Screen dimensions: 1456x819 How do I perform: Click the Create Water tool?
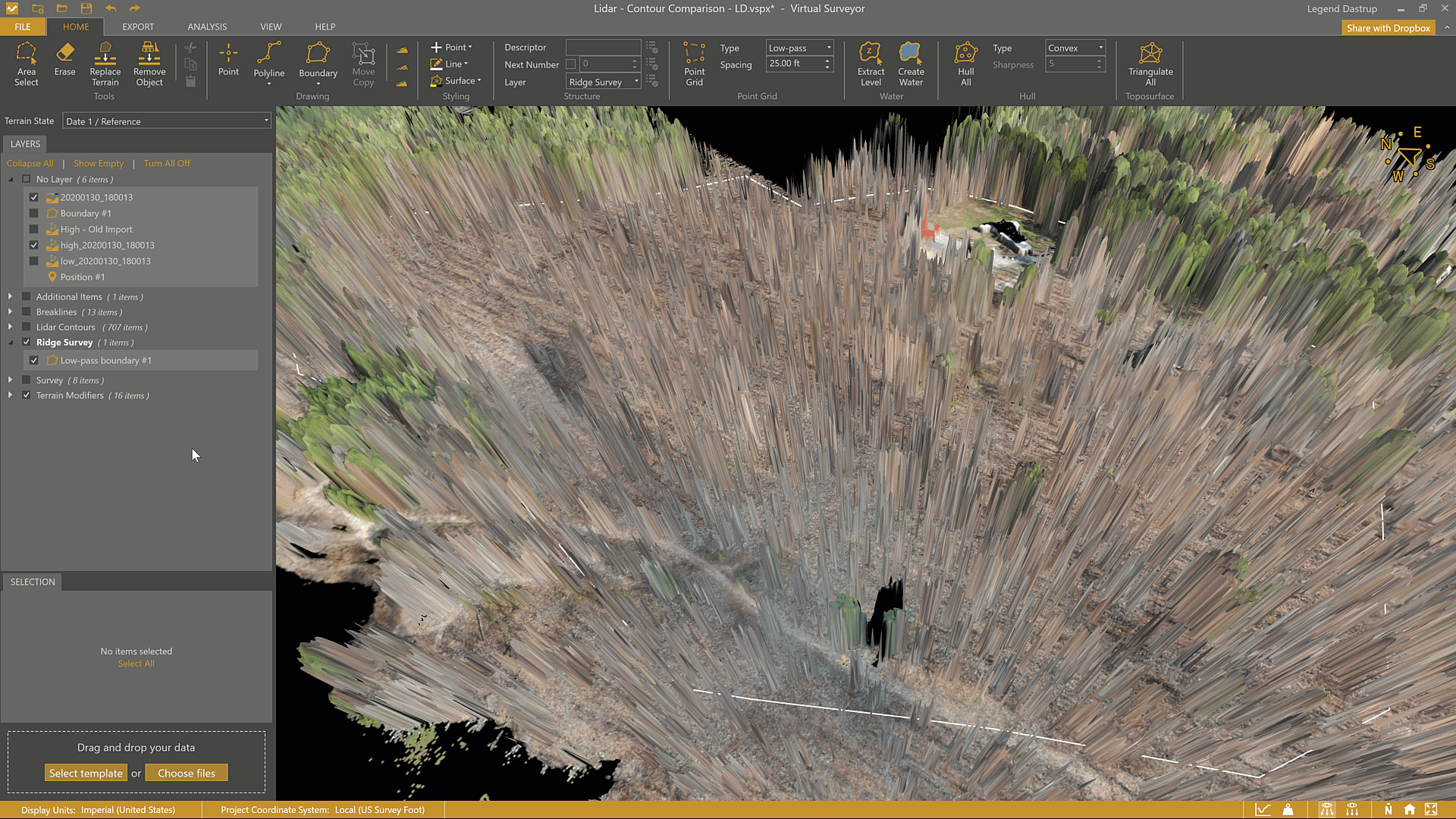tap(911, 64)
